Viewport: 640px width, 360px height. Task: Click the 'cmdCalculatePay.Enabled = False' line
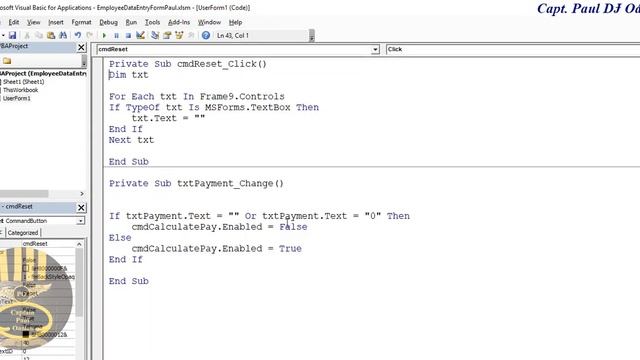point(220,227)
